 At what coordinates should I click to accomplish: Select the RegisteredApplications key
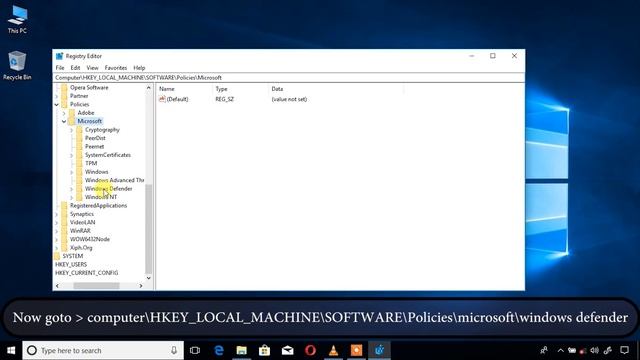point(98,205)
